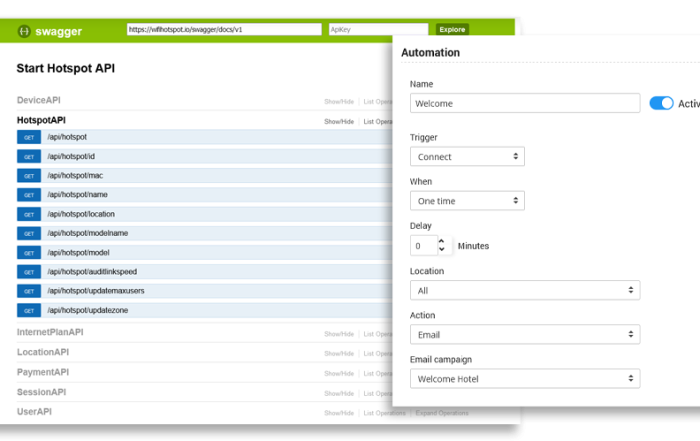Open the Action dropdown showing Email

(x=525, y=335)
